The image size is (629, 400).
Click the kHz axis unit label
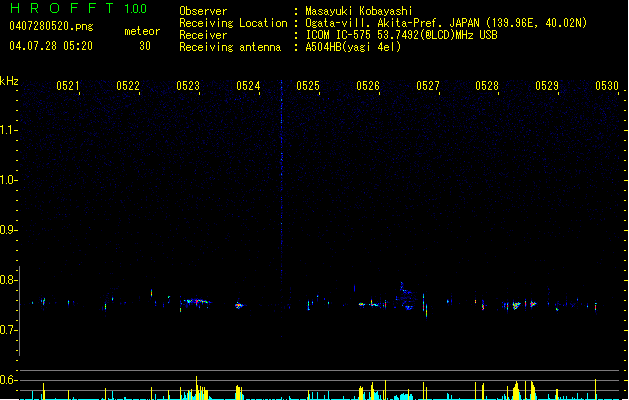point(9,81)
